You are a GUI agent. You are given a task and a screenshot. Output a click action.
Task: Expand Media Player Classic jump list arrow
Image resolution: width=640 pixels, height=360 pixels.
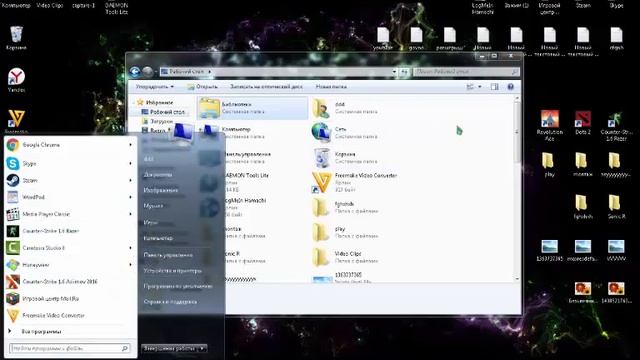(x=131, y=214)
